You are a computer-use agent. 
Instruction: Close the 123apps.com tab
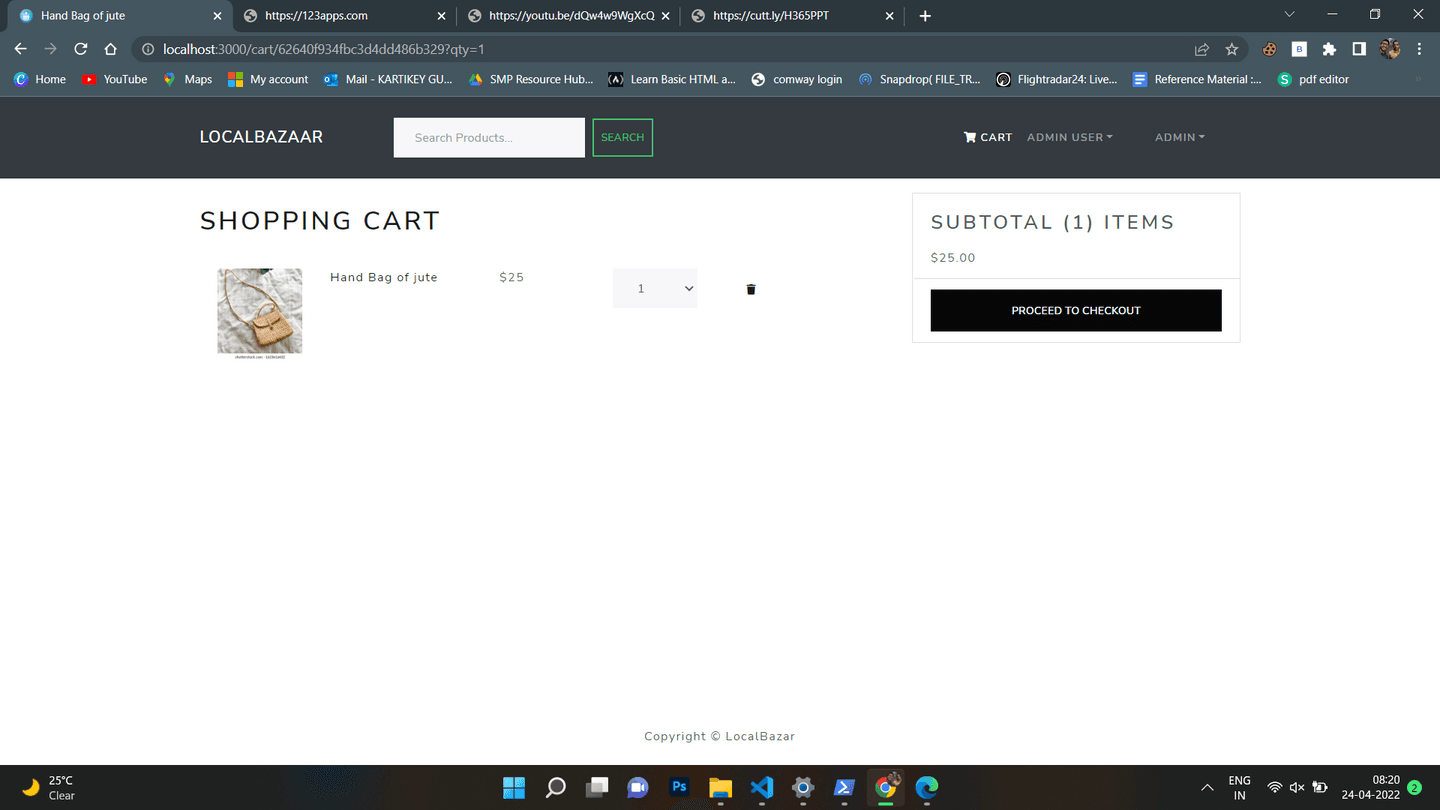point(441,16)
